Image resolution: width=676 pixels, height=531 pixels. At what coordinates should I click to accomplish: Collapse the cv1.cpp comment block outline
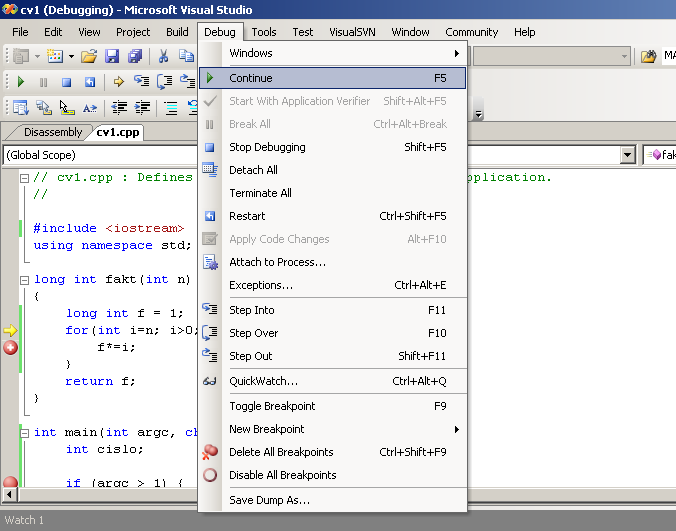point(25,178)
